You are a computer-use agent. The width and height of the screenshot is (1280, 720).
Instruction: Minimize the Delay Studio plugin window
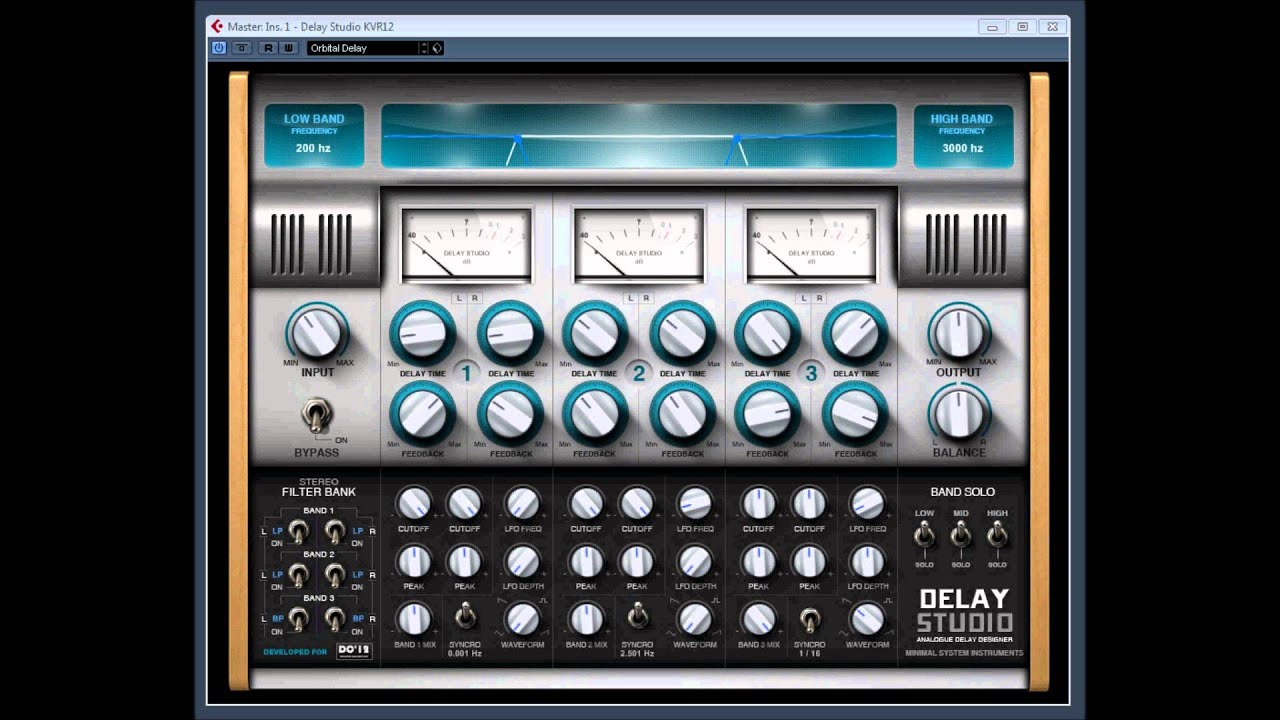[992, 27]
